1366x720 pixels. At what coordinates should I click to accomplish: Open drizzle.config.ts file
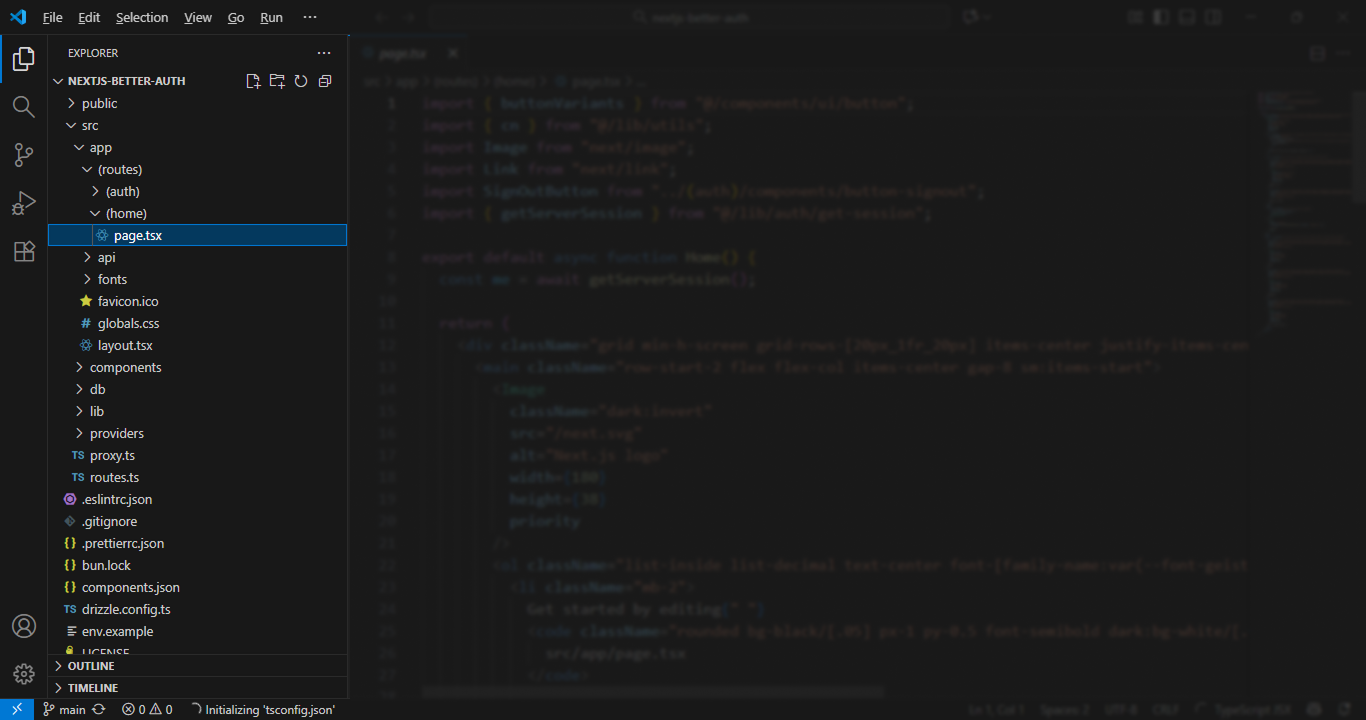pyautogui.click(x=126, y=609)
